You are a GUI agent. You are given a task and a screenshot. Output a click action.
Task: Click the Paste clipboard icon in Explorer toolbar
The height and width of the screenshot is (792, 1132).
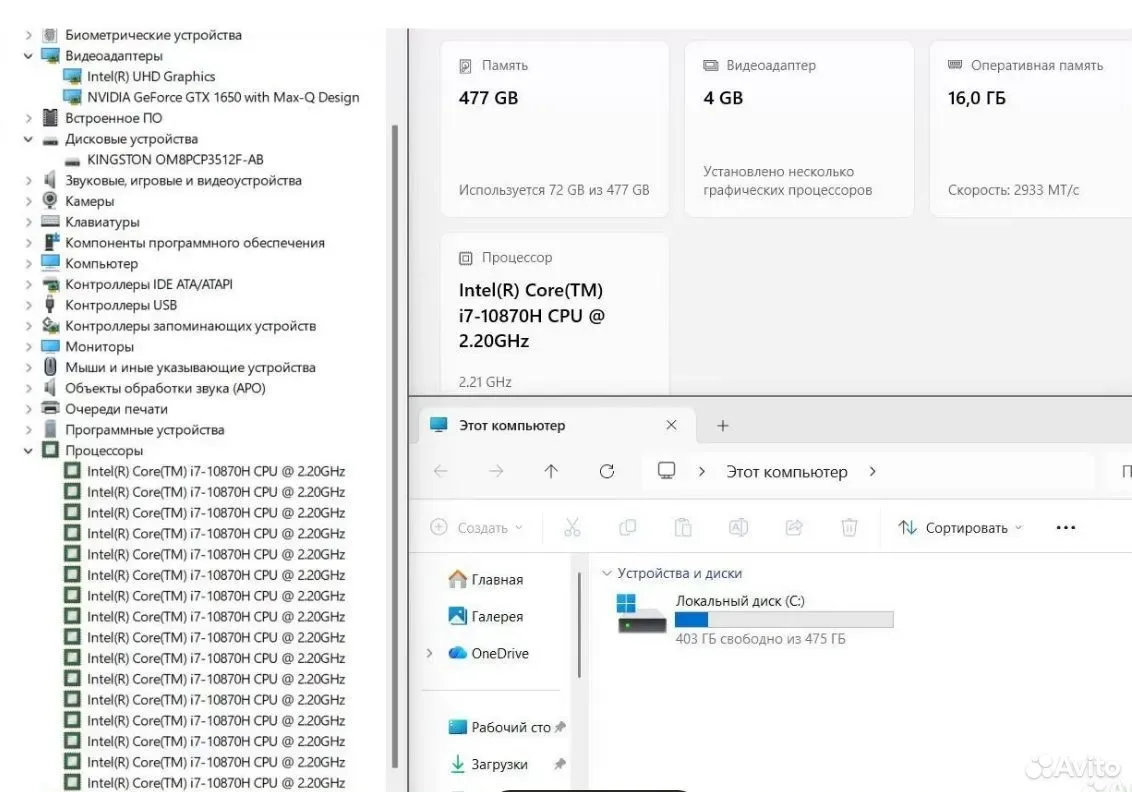tap(682, 528)
